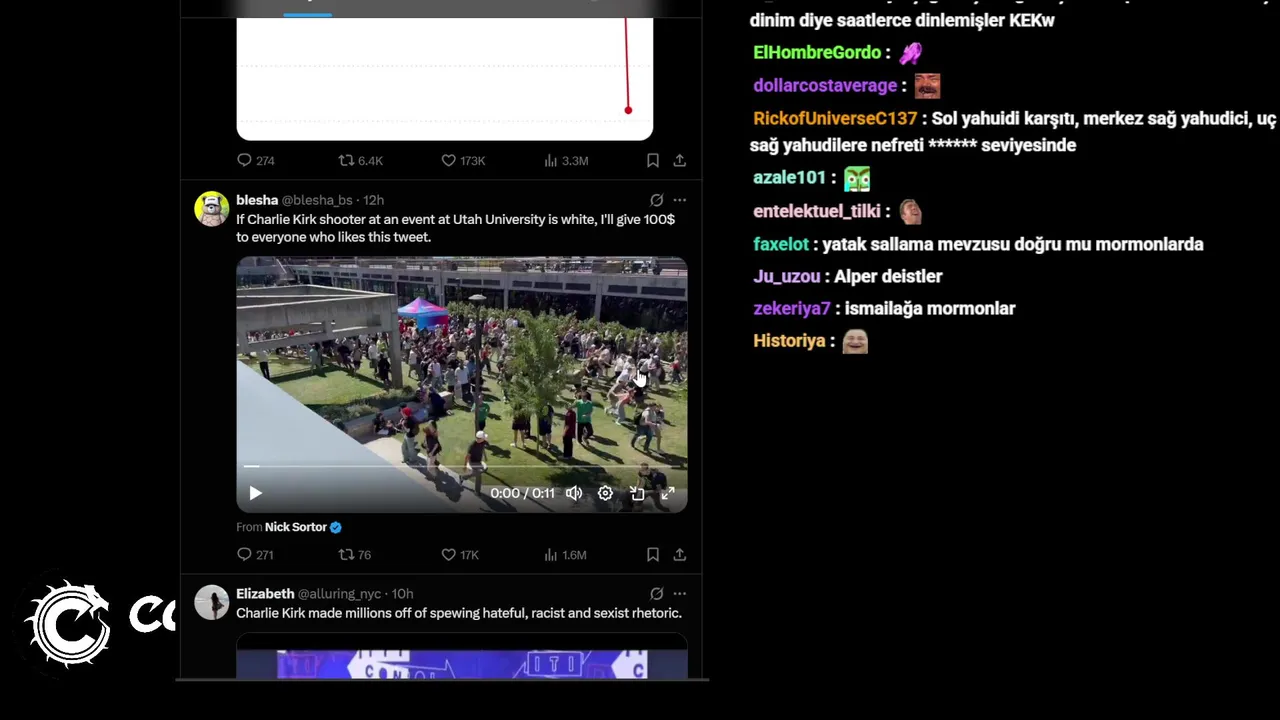Open Nick Sortor's profile link
This screenshot has height=720, width=1280.
(296, 527)
